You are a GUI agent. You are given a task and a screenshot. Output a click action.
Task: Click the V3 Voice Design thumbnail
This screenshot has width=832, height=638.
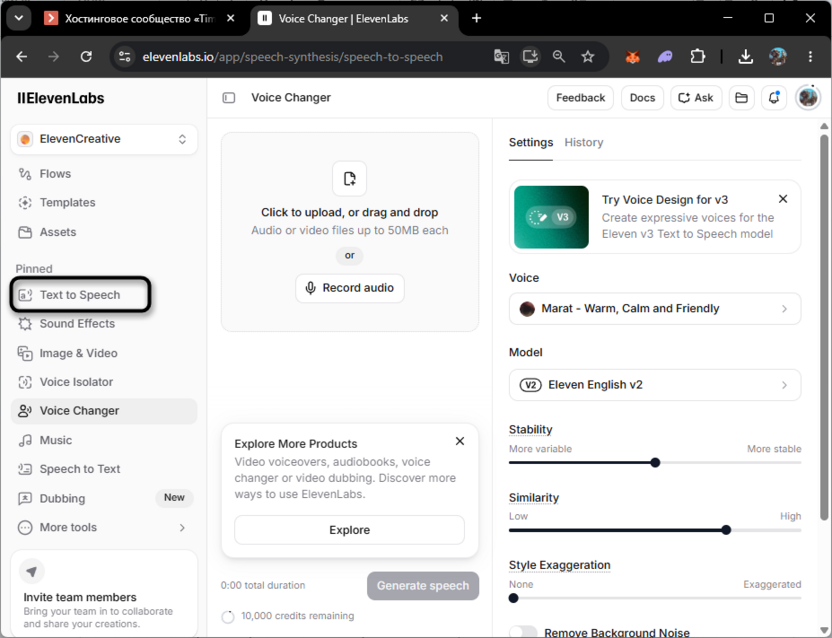(551, 217)
